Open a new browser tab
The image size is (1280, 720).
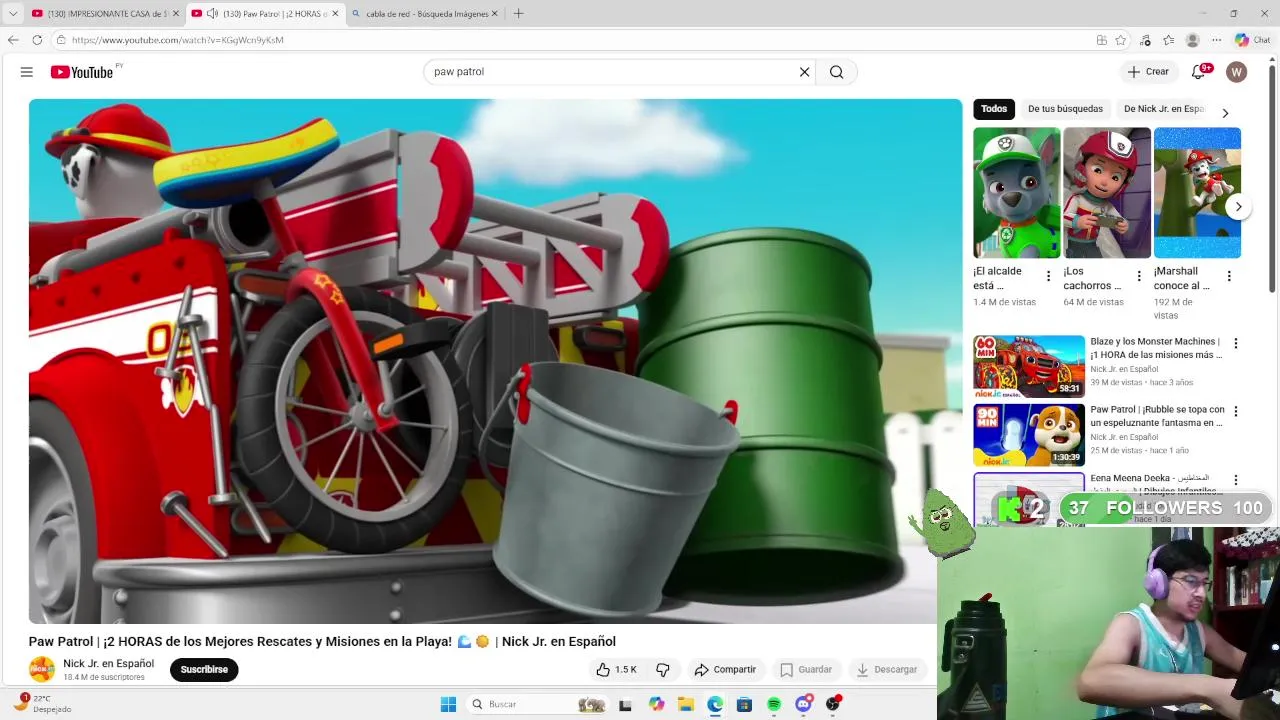point(518,14)
